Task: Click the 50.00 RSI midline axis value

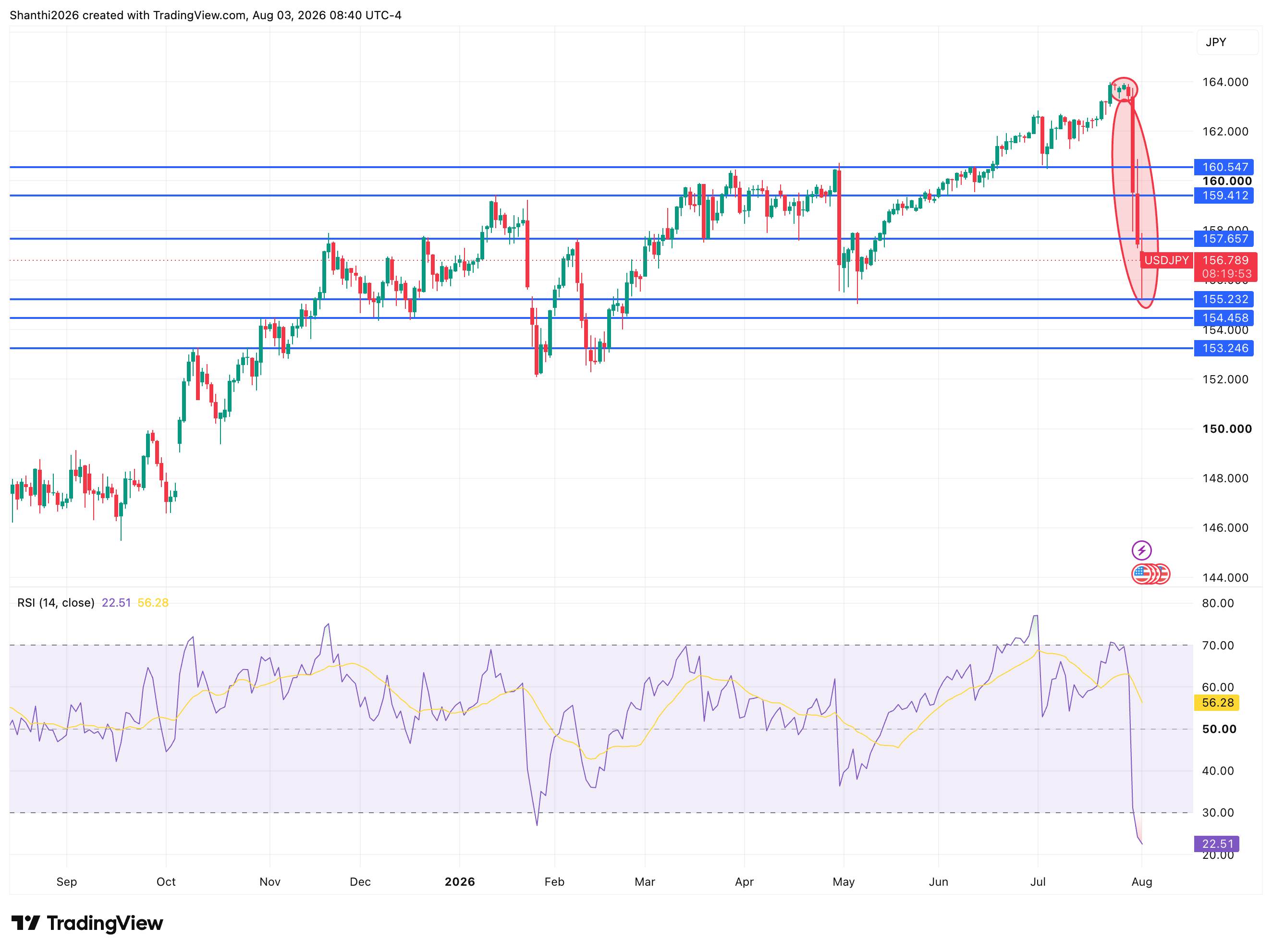Action: 1219,729
